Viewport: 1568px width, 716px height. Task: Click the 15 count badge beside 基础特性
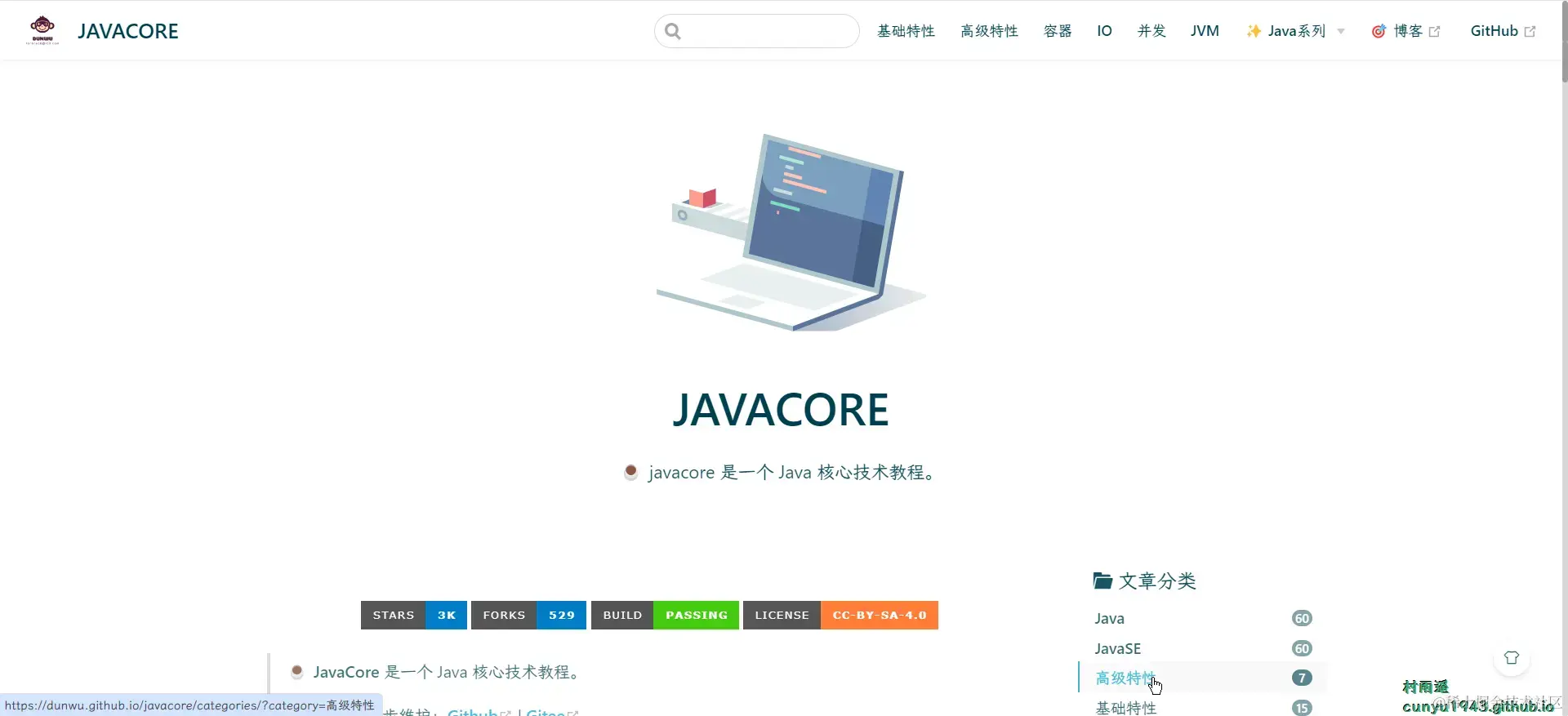(1302, 708)
